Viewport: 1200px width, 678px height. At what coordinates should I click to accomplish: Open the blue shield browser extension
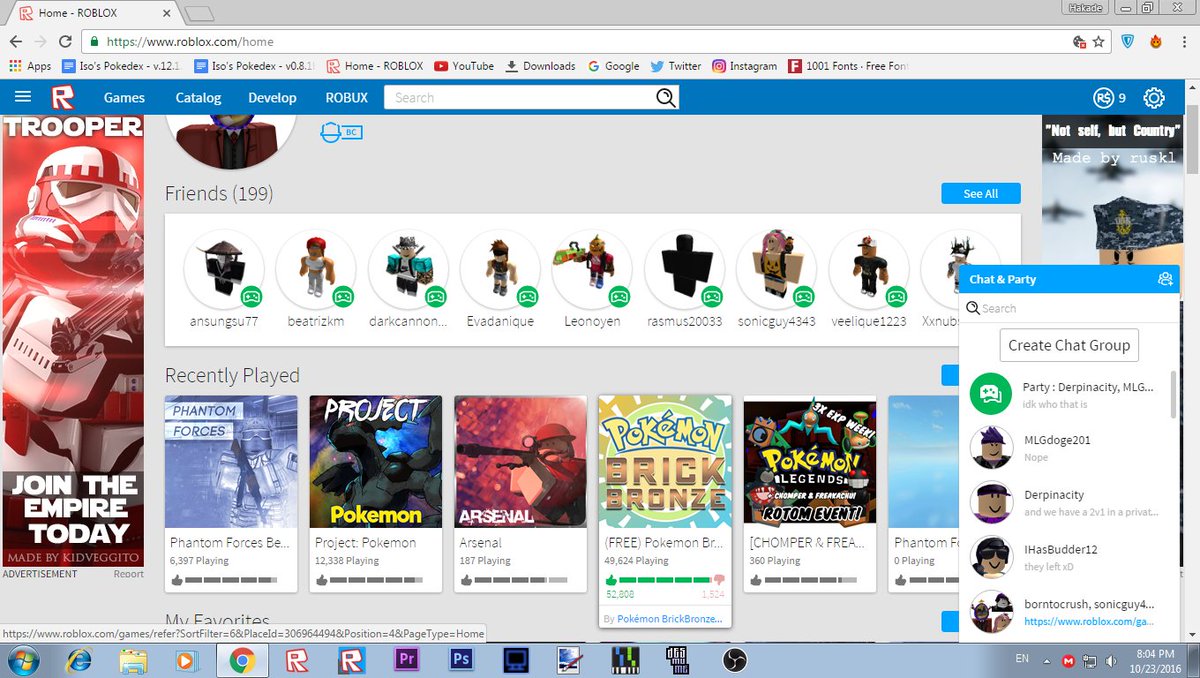click(1128, 42)
